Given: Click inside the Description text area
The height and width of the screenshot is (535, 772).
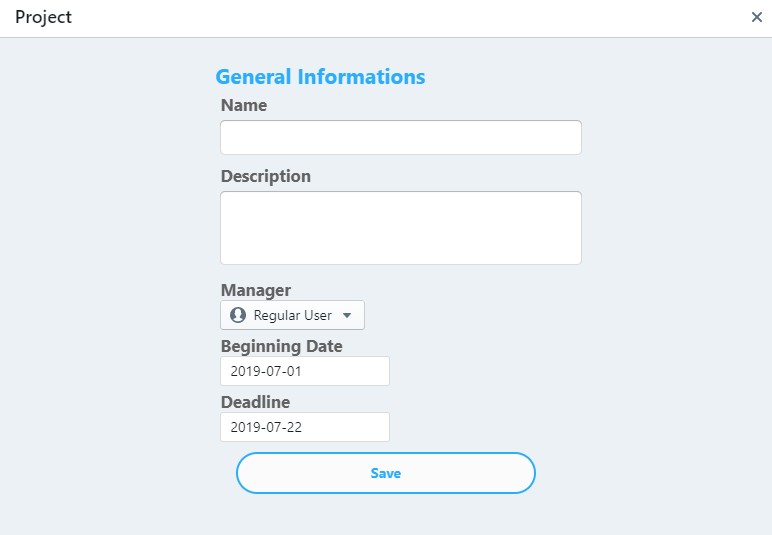Looking at the screenshot, I should [400, 228].
